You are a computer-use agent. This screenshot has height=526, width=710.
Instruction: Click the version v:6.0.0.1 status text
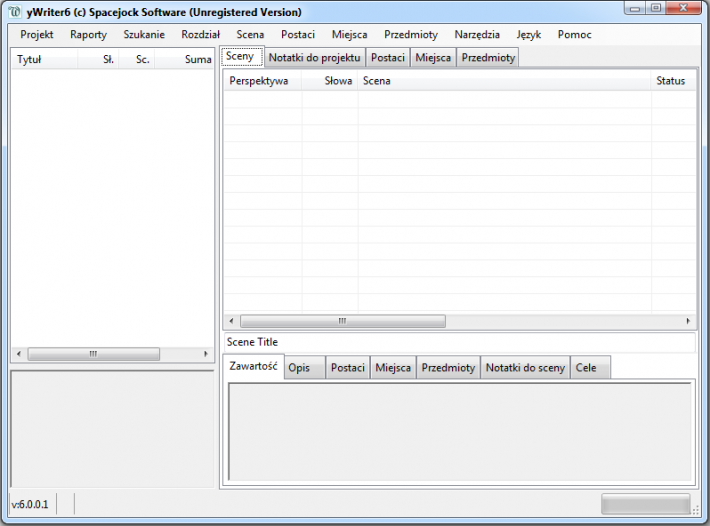30,504
